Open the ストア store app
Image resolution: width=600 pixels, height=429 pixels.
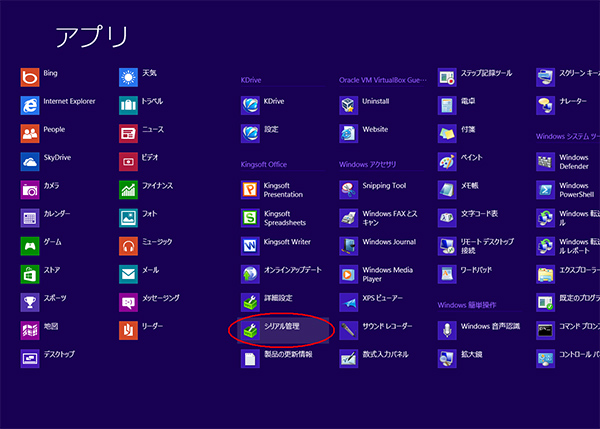coord(30,274)
